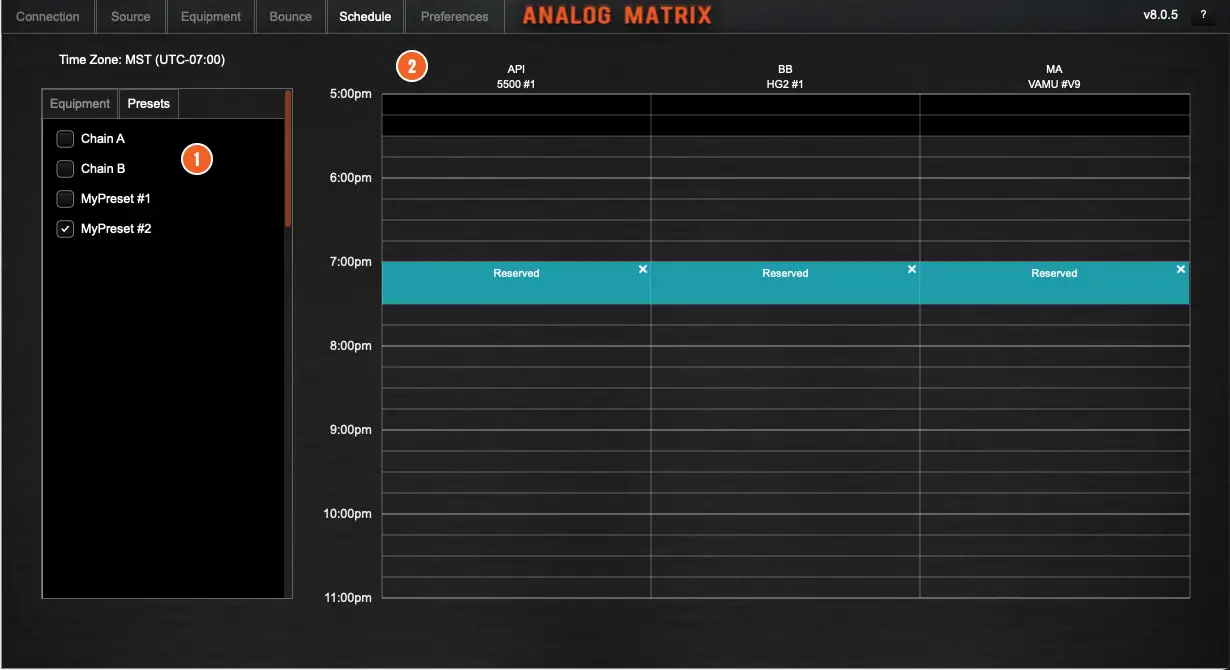Click the MA VAMU #V9 column header

point(1054,77)
